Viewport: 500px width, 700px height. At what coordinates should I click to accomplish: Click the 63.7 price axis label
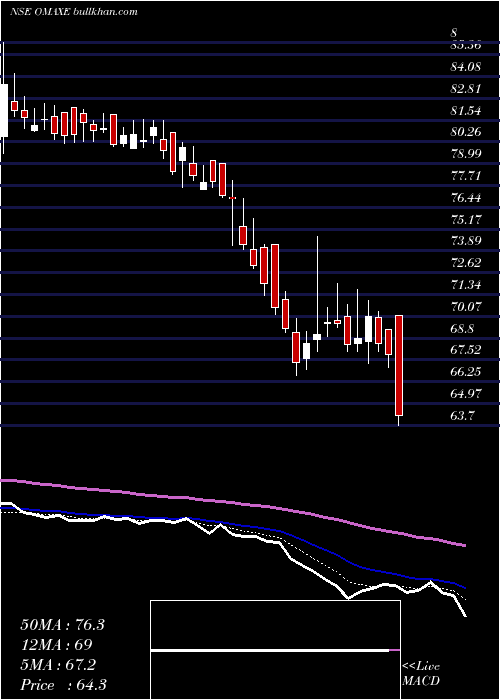click(x=462, y=416)
